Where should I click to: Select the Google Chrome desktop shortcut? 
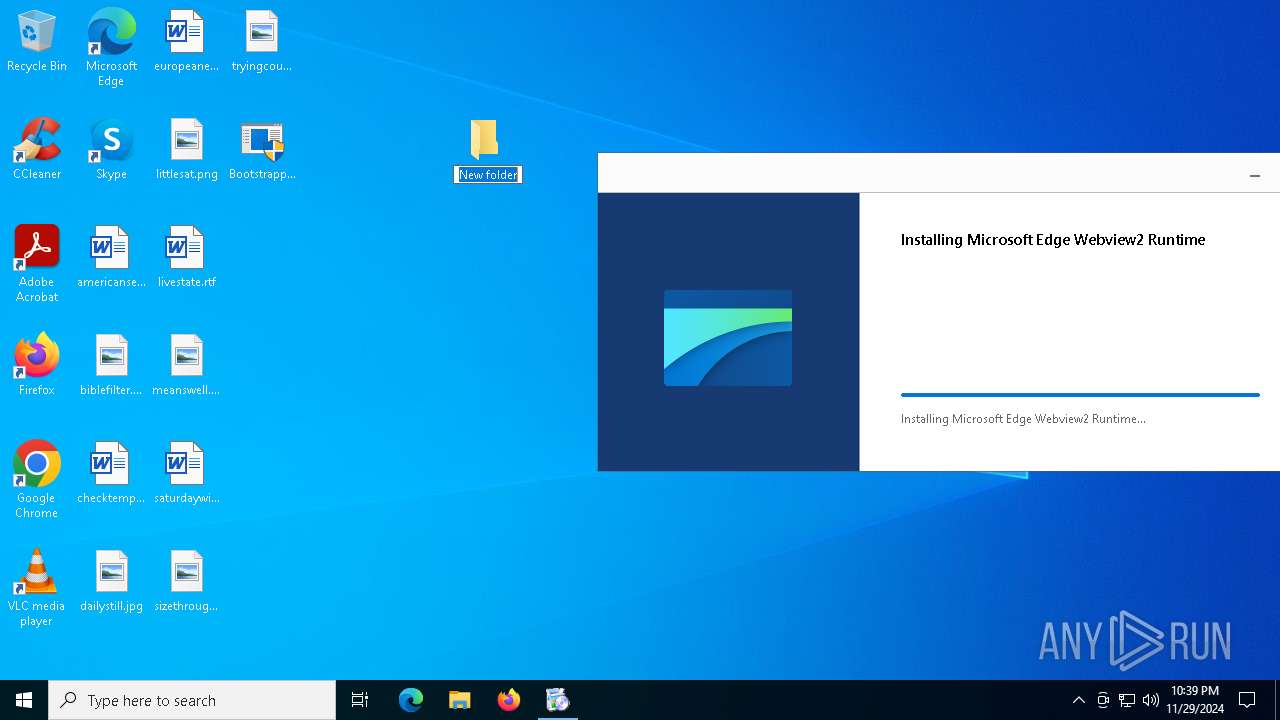[37, 480]
